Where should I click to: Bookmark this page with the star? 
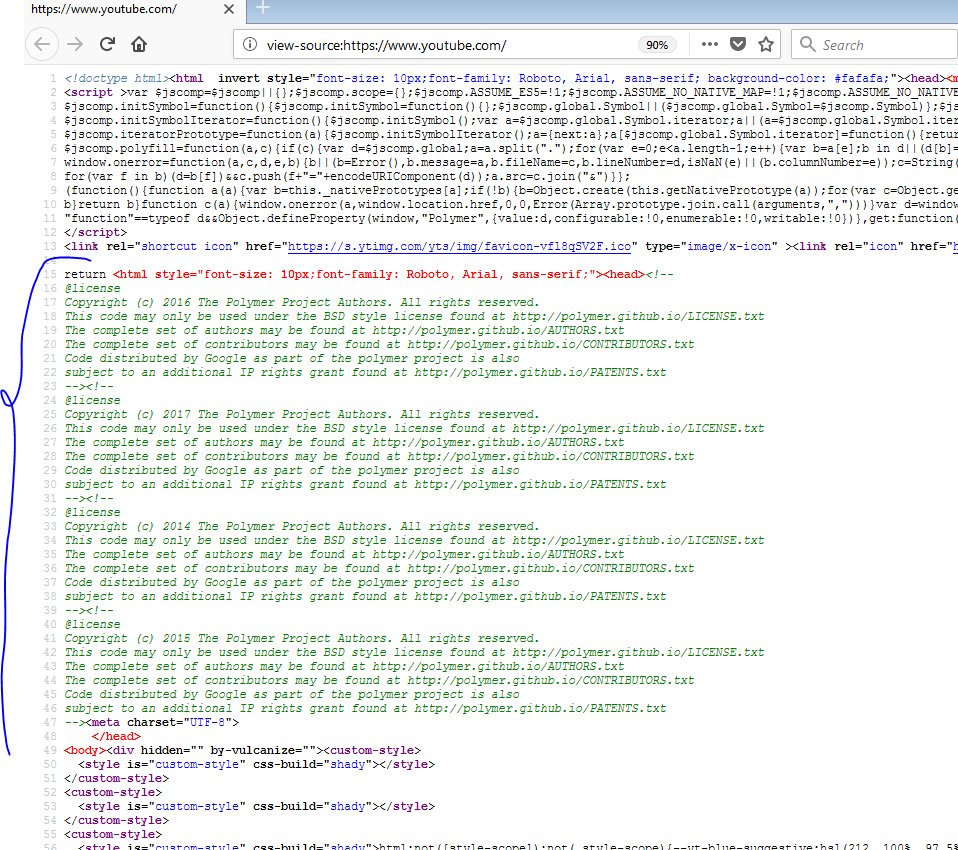coord(766,44)
